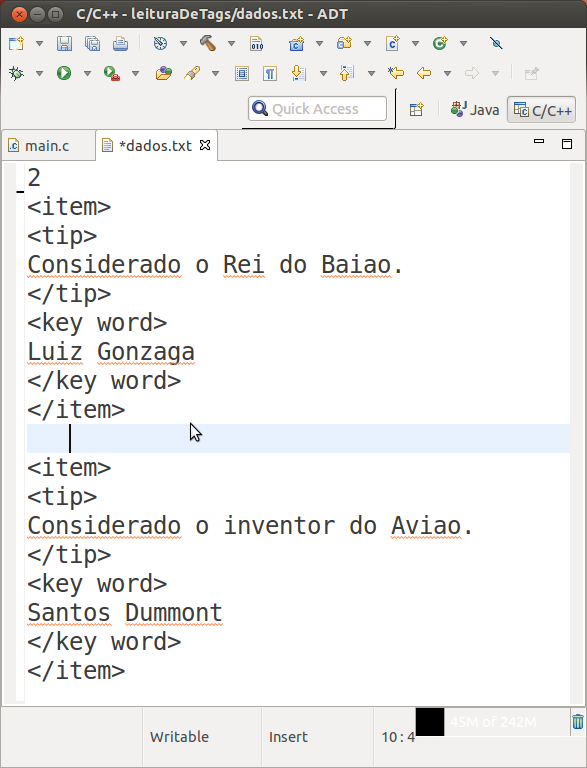Toggle Skip All Breakpoints icon
The width and height of the screenshot is (587, 768).
(496, 43)
